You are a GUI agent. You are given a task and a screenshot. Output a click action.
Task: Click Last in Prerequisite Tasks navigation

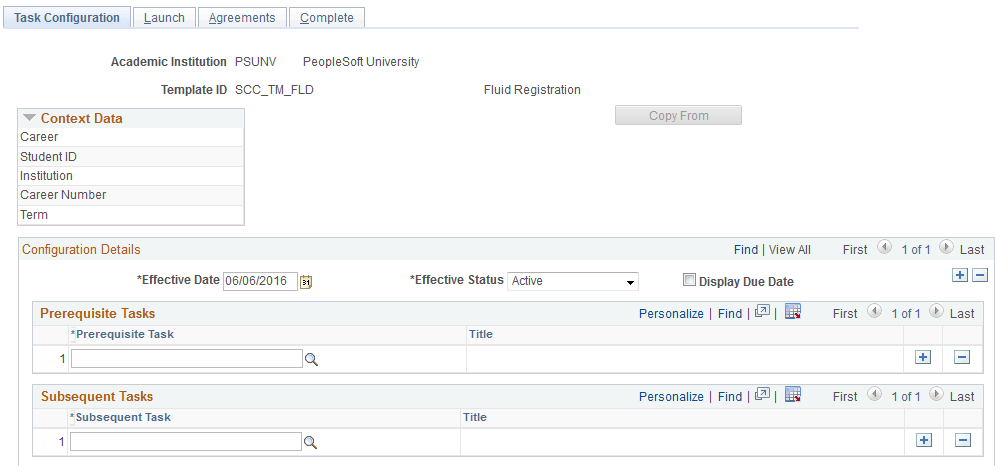(962, 314)
